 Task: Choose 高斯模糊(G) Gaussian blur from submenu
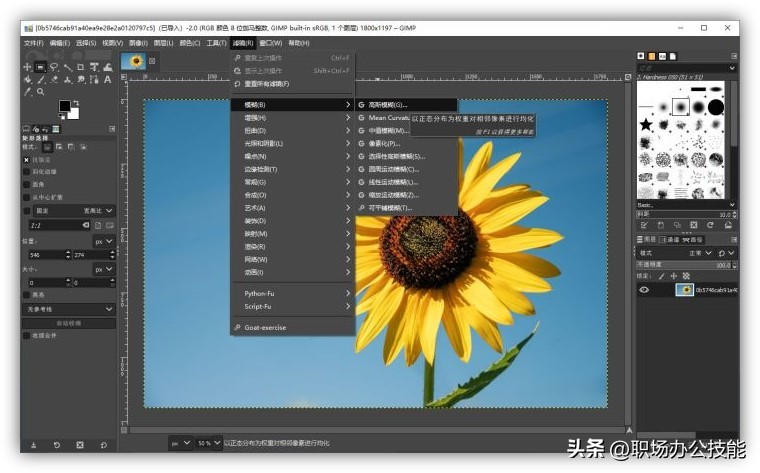point(390,104)
